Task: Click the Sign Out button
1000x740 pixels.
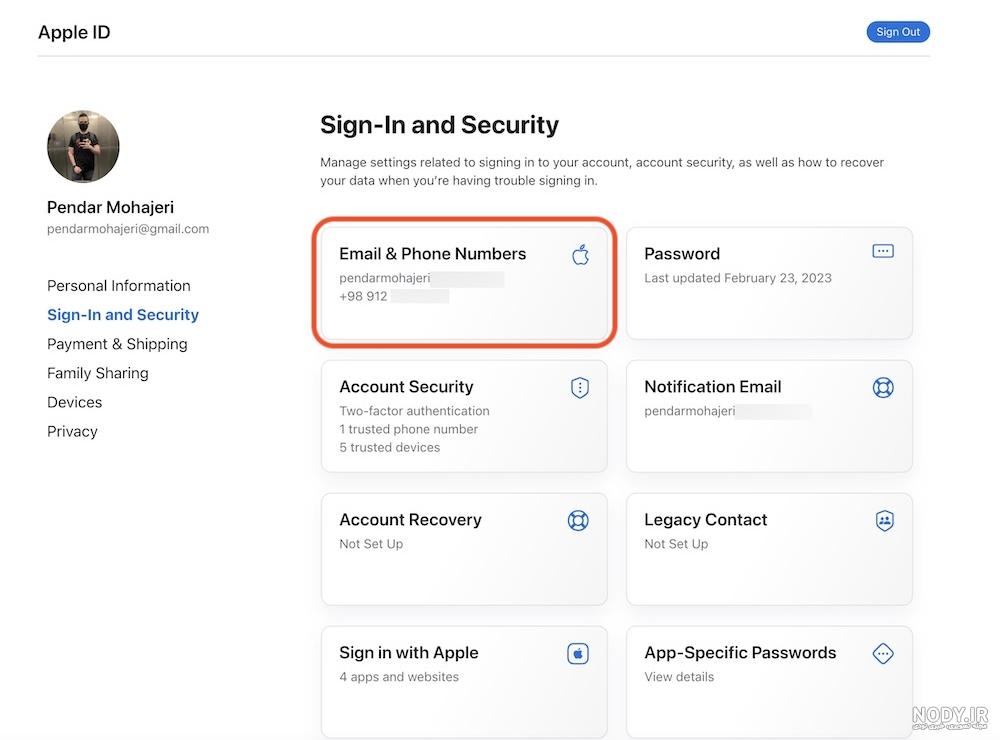Action: pyautogui.click(x=898, y=32)
